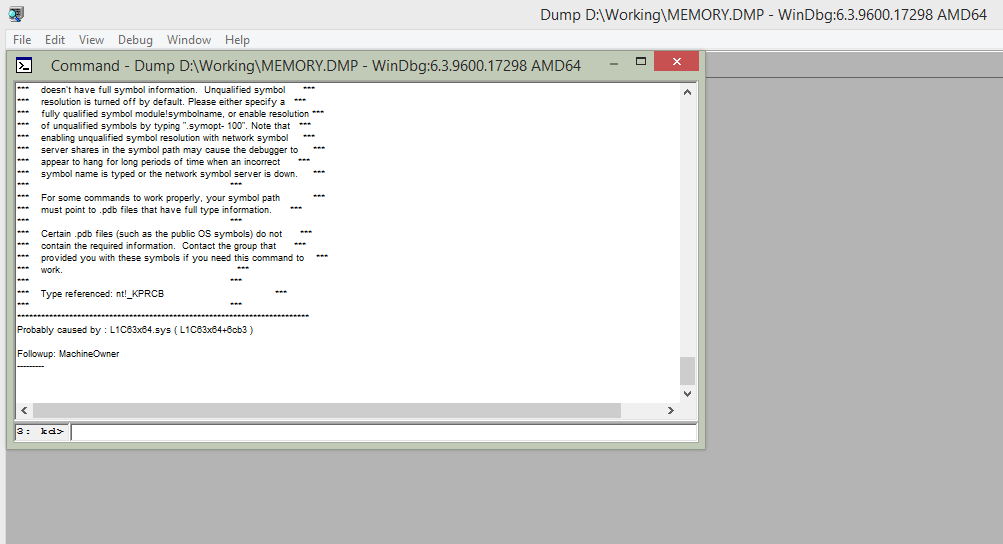Maximize the Command window
Screen dimensions: 1003x544
click(641, 61)
